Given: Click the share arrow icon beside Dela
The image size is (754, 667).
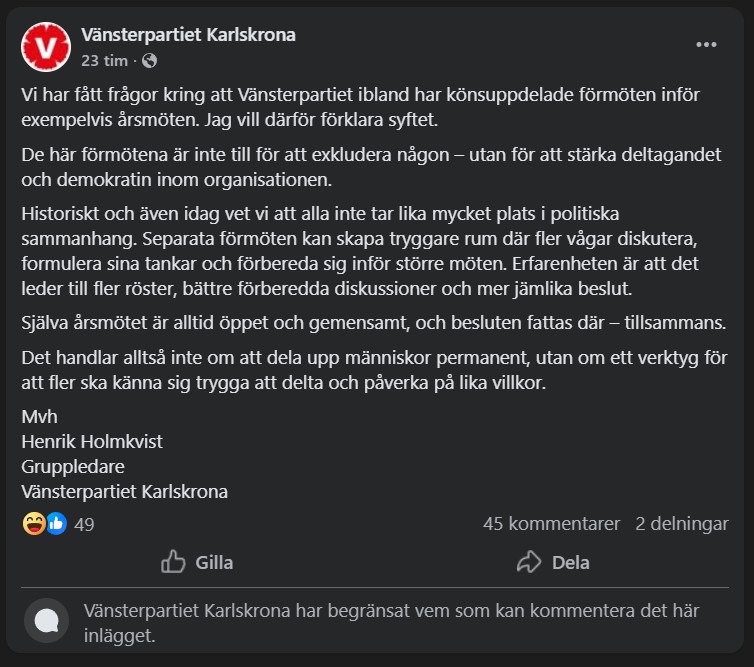Looking at the screenshot, I should point(529,562).
